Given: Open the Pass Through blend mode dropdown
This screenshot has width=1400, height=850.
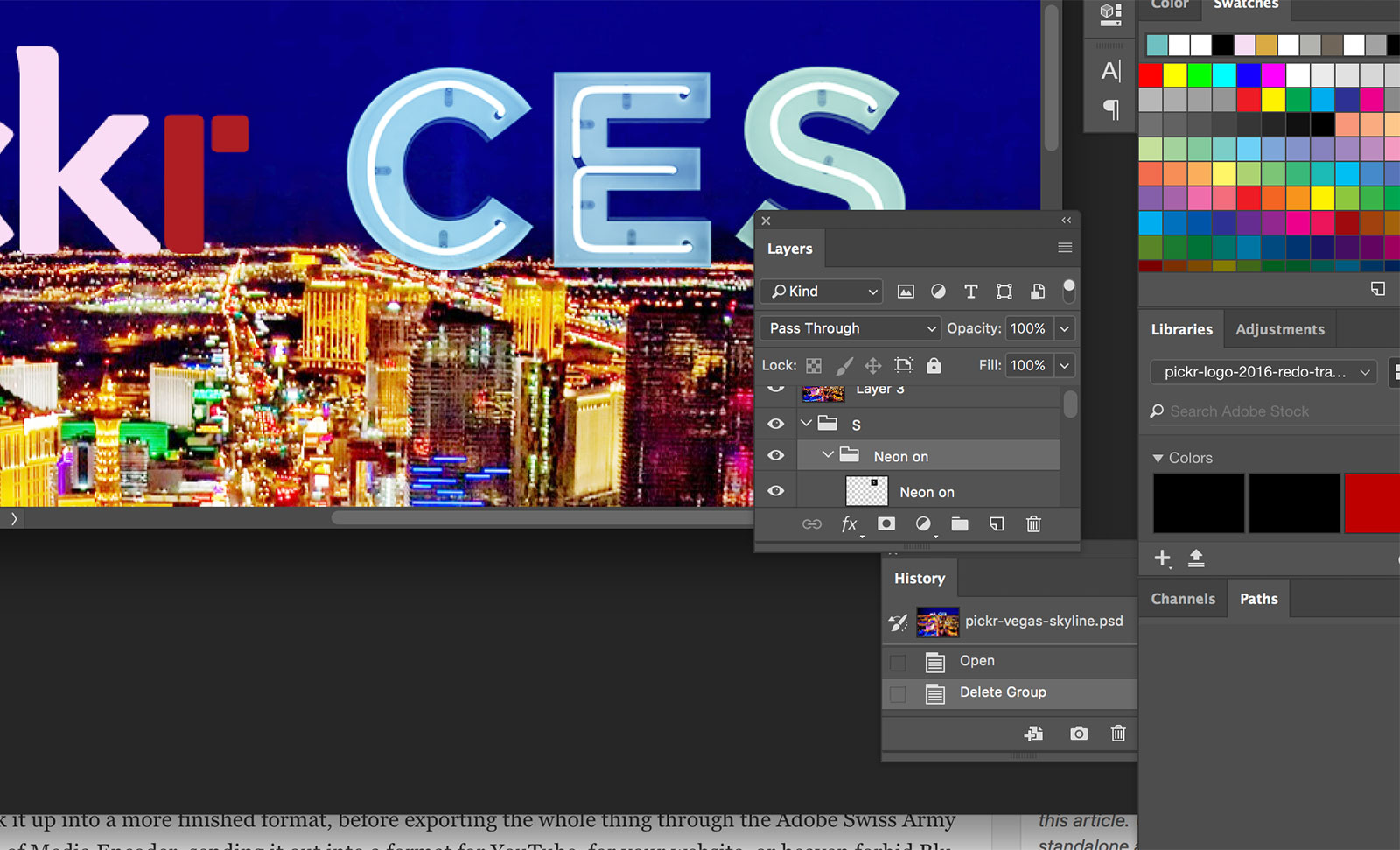Looking at the screenshot, I should [850, 328].
